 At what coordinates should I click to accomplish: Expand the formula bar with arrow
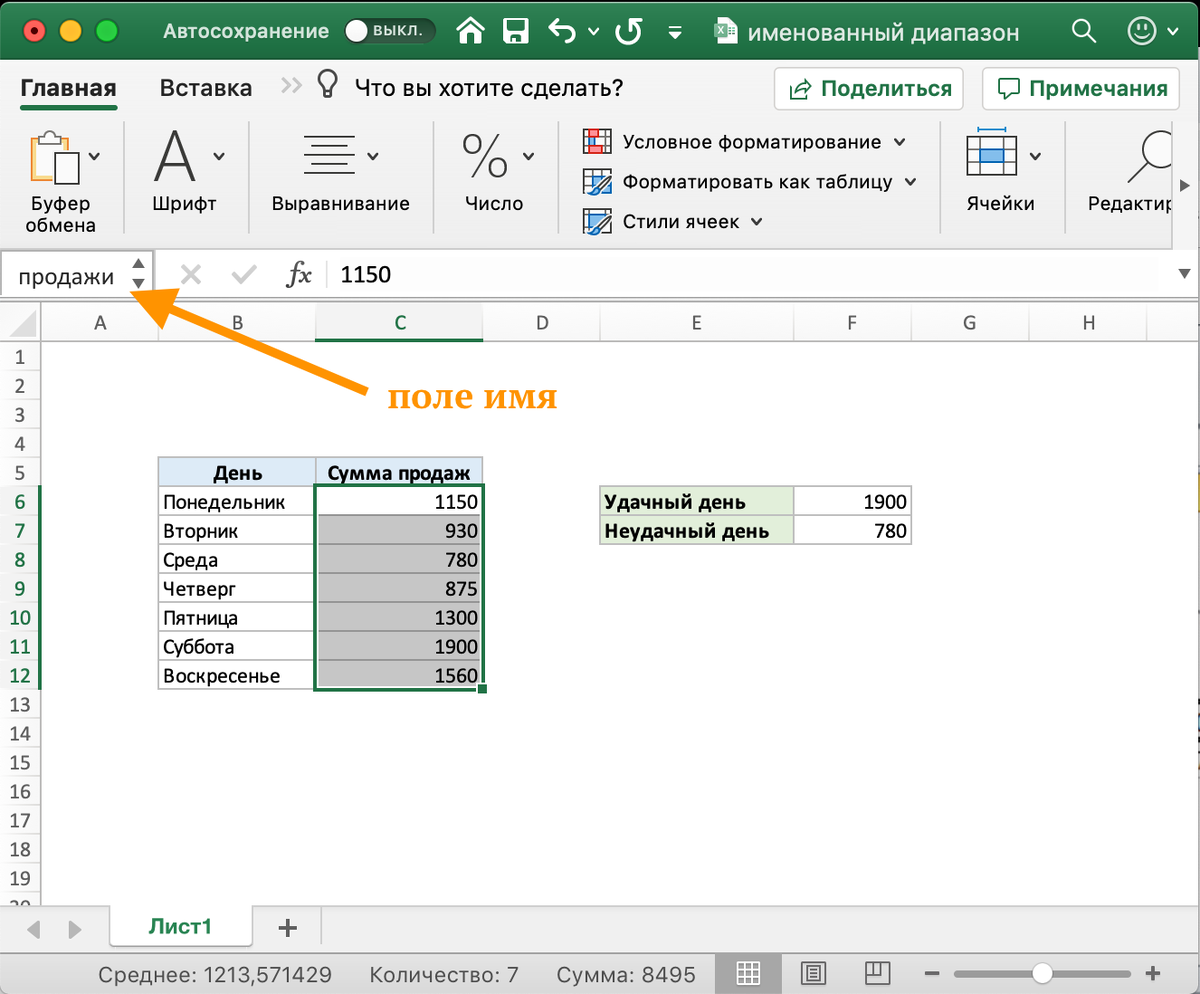coord(1185,274)
